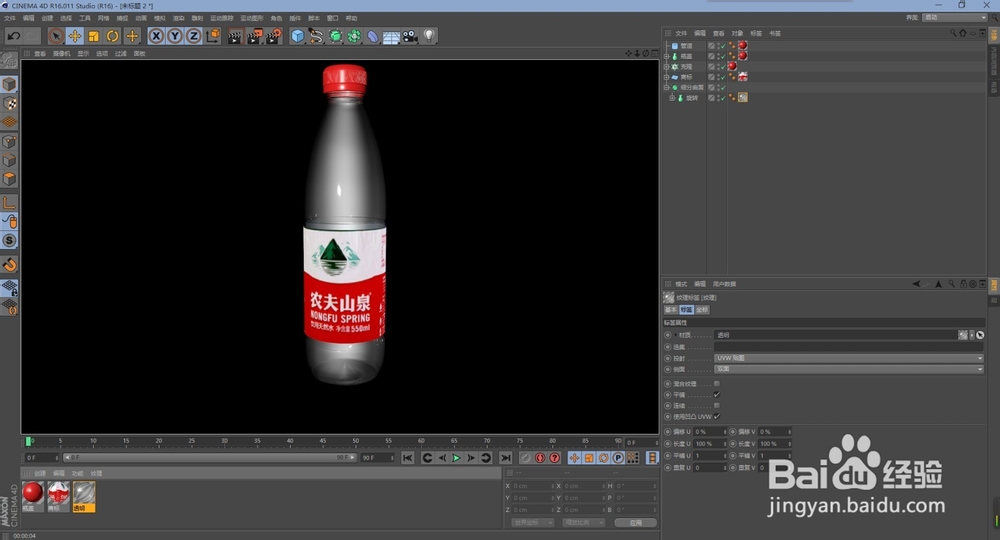Open the 文件 menu in main menu bar
1000x540 pixels.
(10, 18)
